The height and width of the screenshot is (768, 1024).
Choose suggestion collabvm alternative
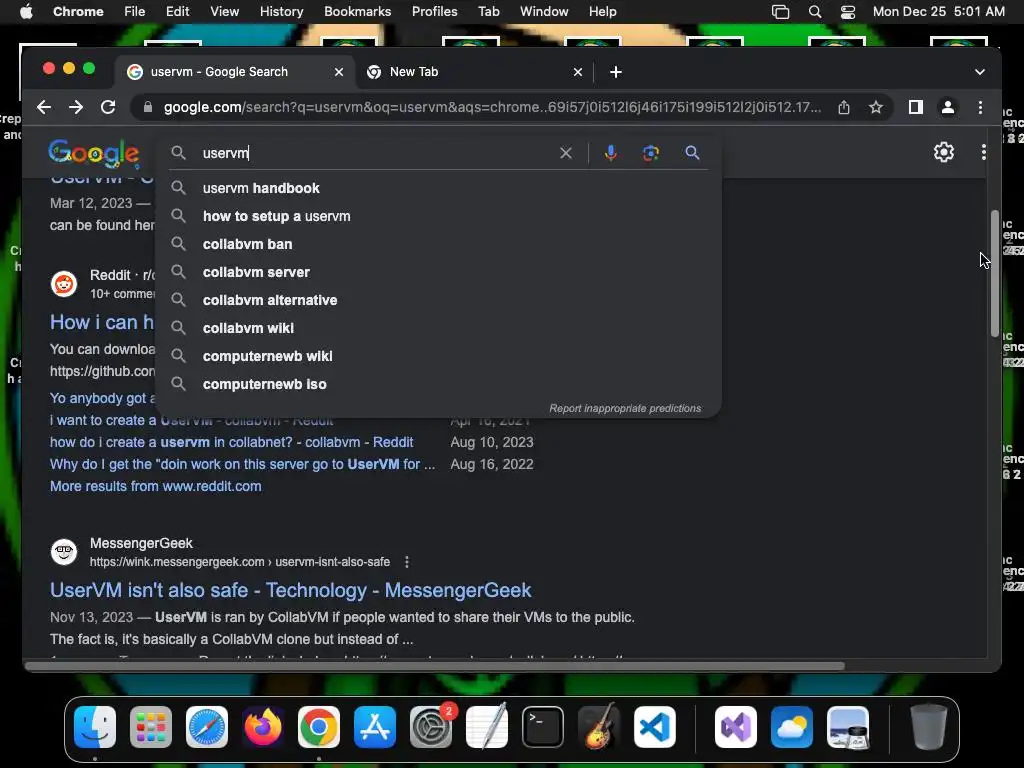tap(438, 300)
